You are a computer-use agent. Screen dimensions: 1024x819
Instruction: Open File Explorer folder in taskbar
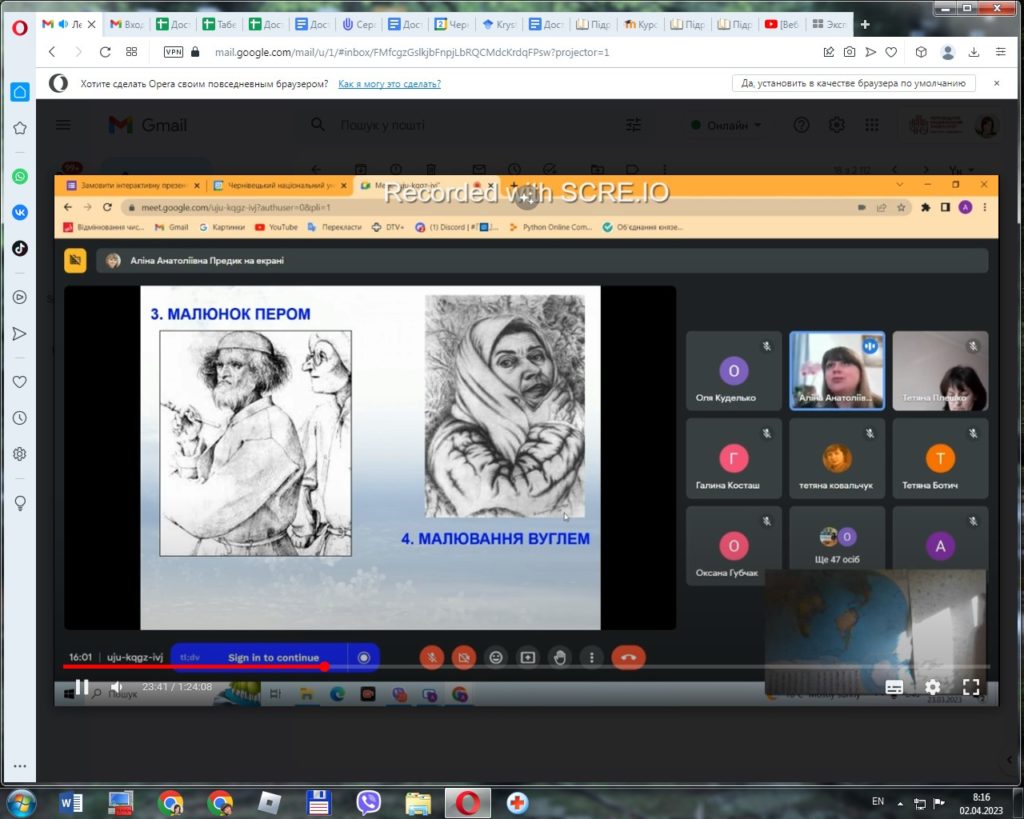(x=418, y=803)
